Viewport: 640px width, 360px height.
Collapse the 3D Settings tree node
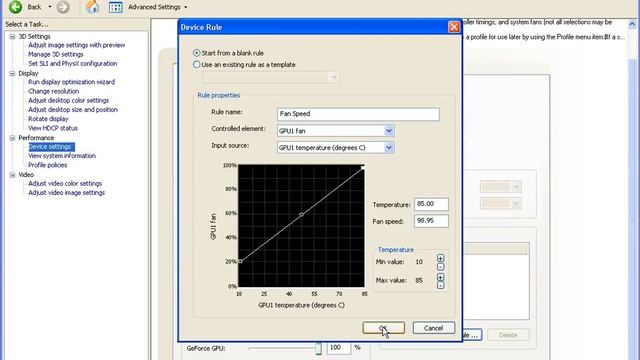point(12,36)
